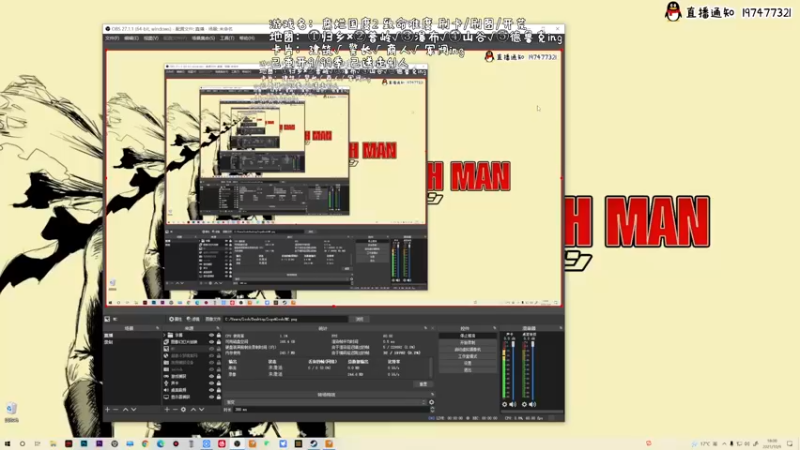The image size is (800, 450).
Task: Open 设置 settings from Controls
Action: (468, 363)
